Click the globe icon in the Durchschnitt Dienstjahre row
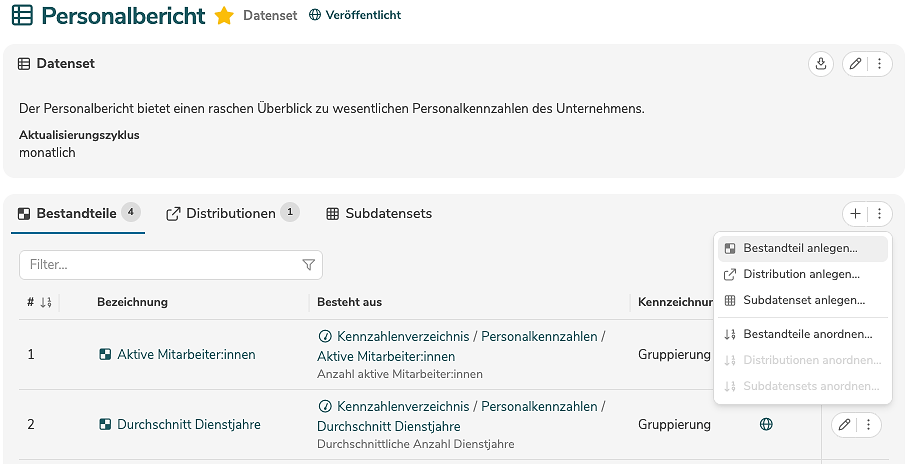 pos(766,424)
